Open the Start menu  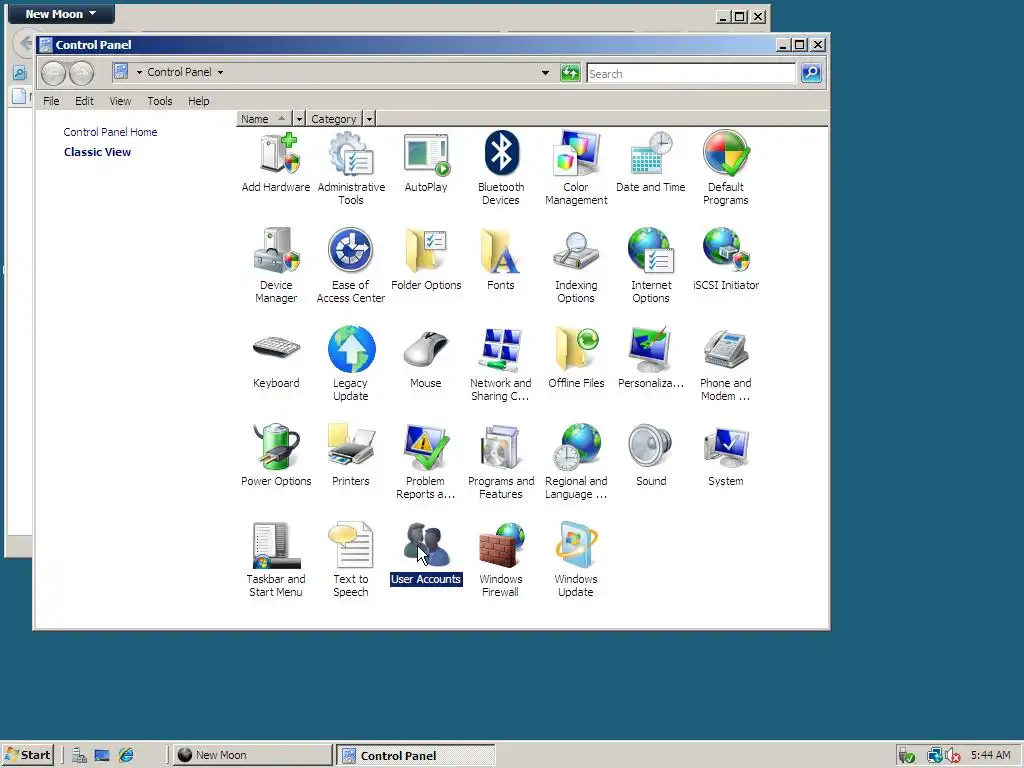tap(27, 756)
